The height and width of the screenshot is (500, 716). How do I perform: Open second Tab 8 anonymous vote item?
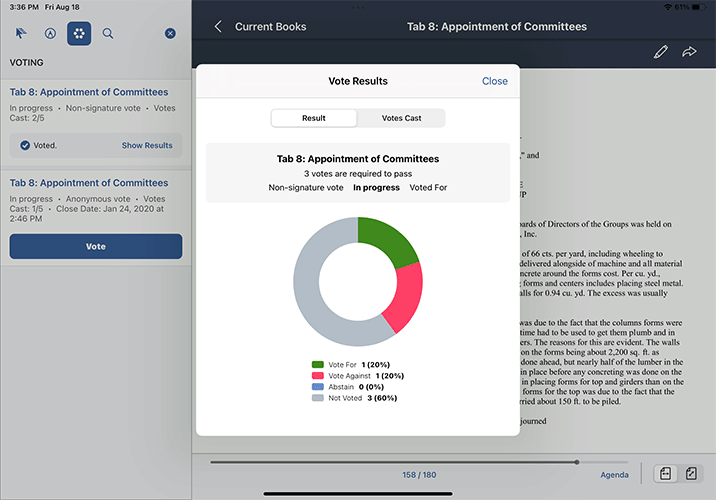[x=89, y=183]
